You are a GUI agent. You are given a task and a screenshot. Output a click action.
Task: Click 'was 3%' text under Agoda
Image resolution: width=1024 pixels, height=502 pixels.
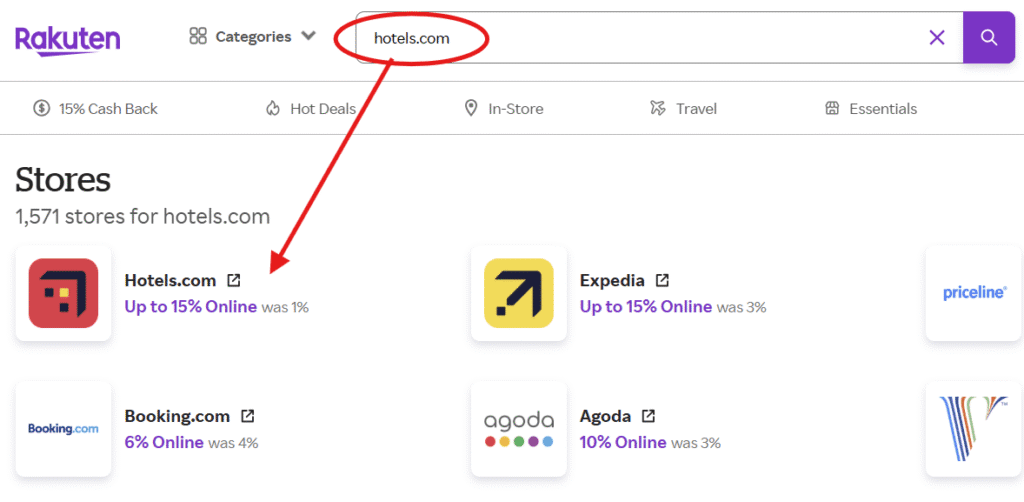click(696, 443)
